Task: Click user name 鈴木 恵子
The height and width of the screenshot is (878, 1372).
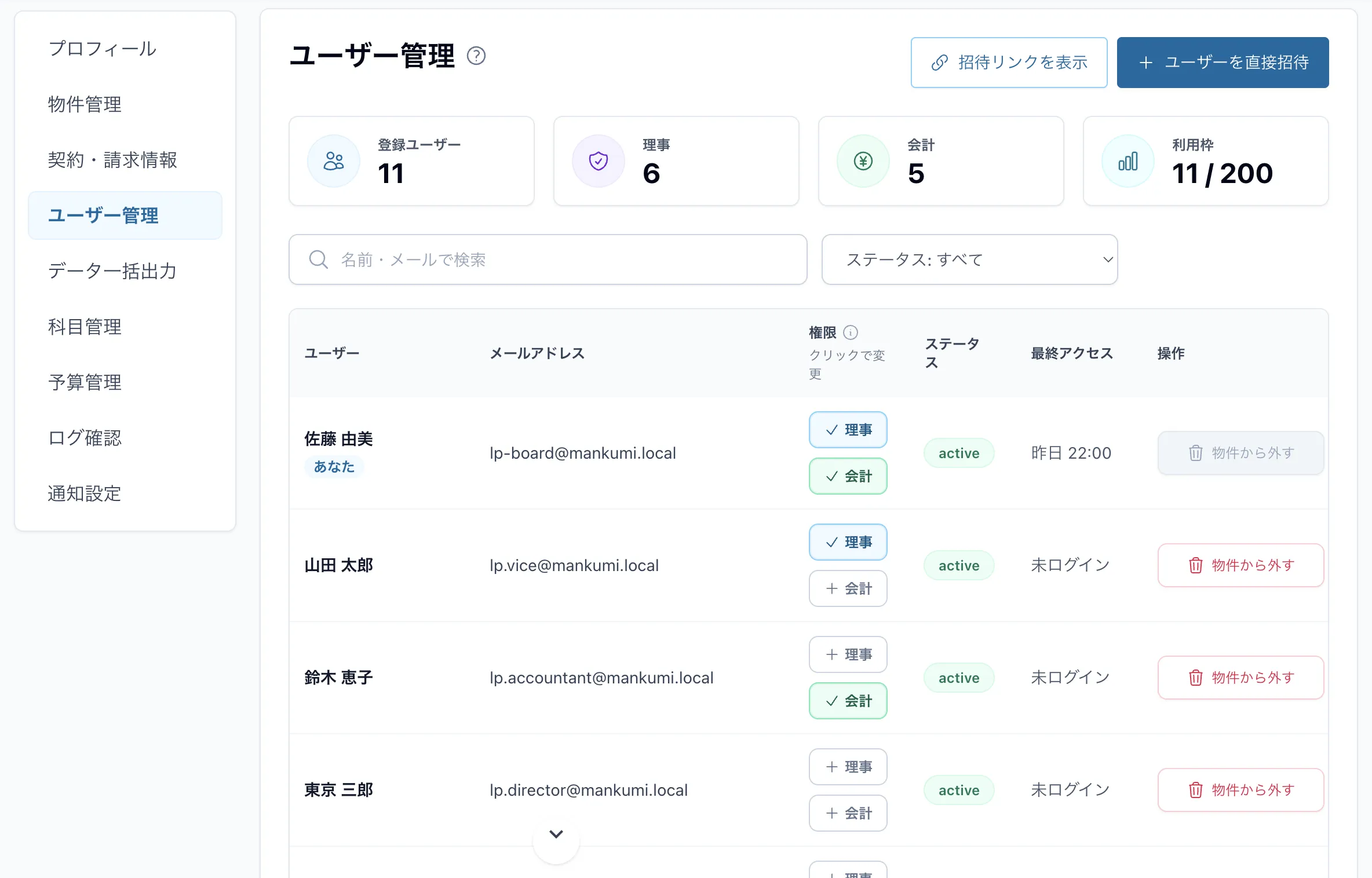Action: pos(339,678)
